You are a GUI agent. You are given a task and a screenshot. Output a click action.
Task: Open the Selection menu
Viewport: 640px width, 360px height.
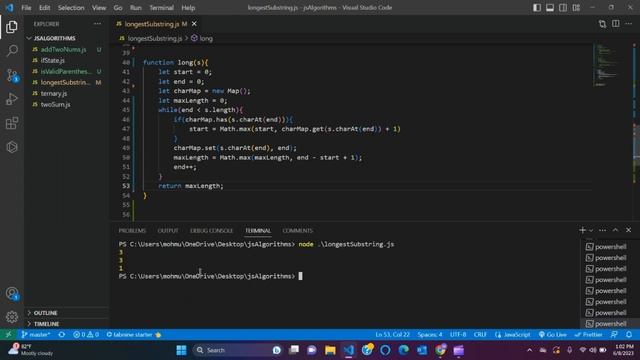click(71, 8)
